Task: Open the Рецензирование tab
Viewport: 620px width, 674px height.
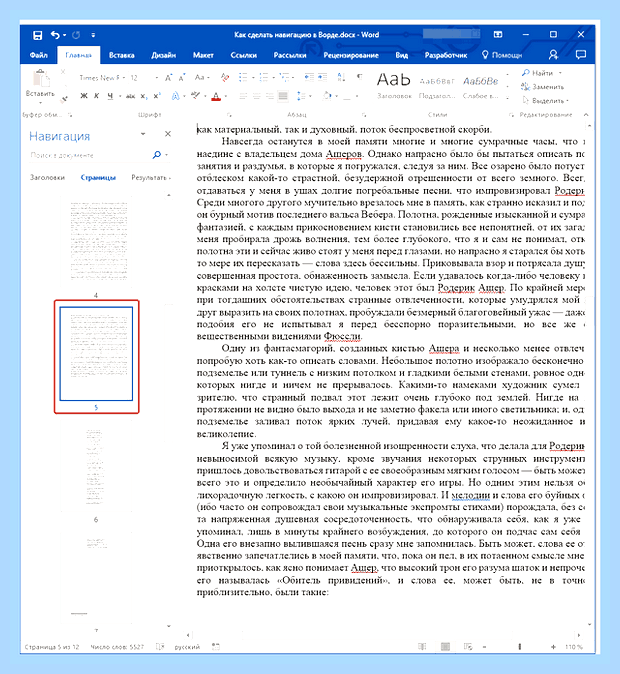Action: pyautogui.click(x=351, y=55)
